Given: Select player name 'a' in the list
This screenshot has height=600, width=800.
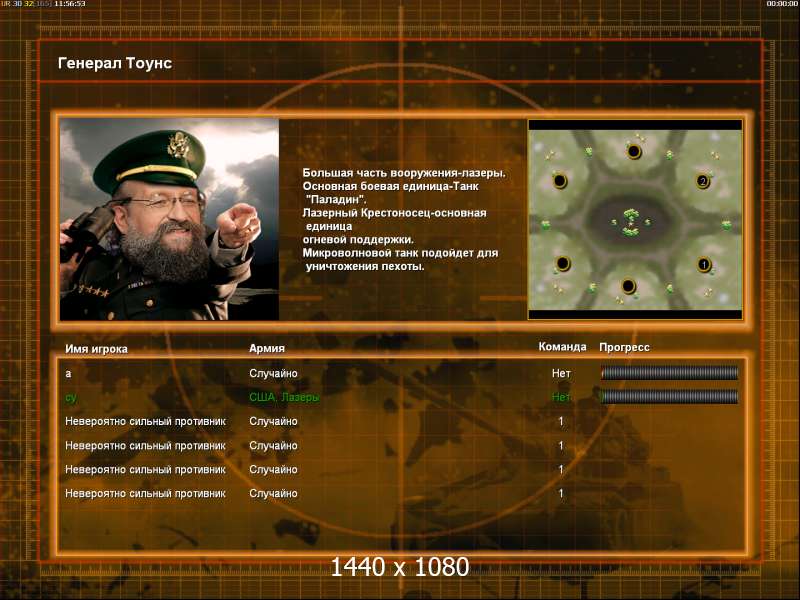Looking at the screenshot, I should pos(68,374).
